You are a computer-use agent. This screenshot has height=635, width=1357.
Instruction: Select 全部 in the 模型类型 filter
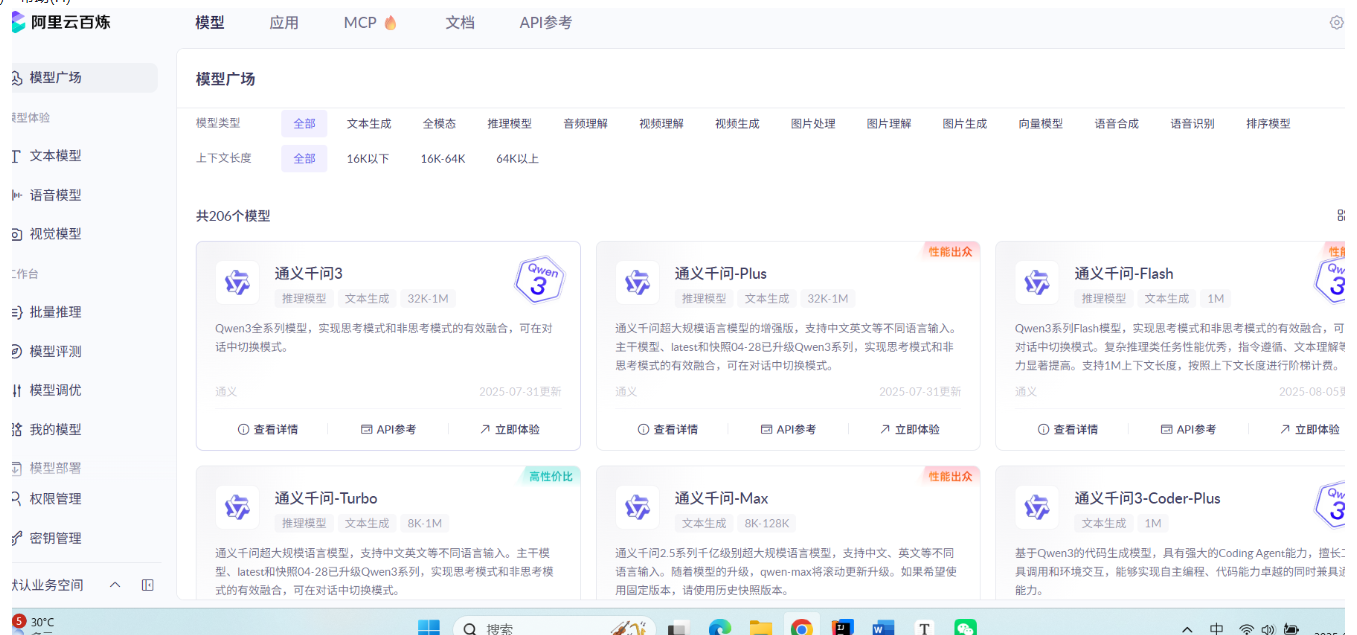304,124
